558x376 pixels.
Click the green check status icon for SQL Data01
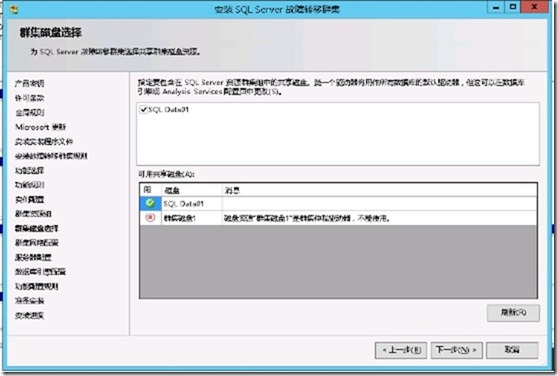pos(150,203)
